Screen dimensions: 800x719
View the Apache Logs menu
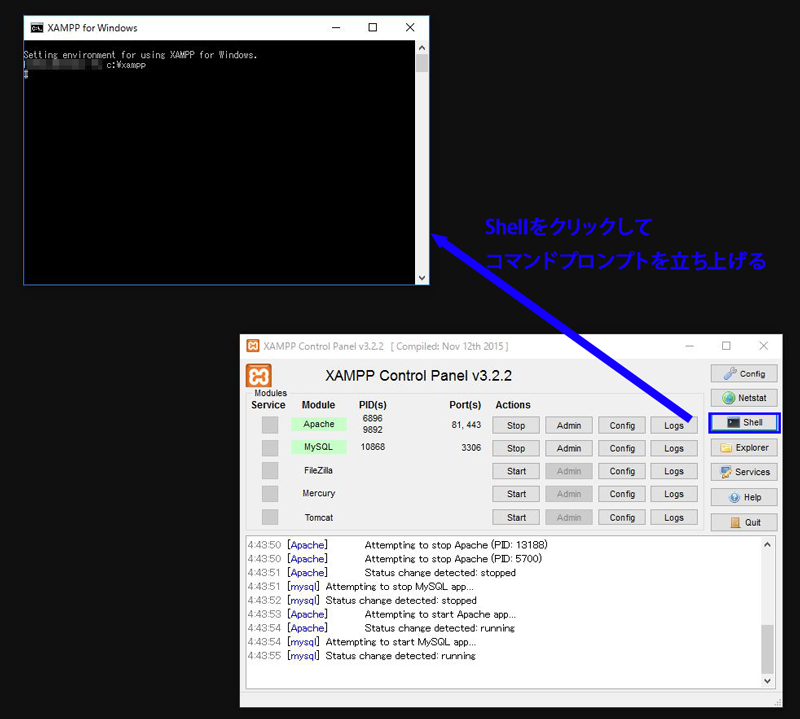tap(674, 426)
